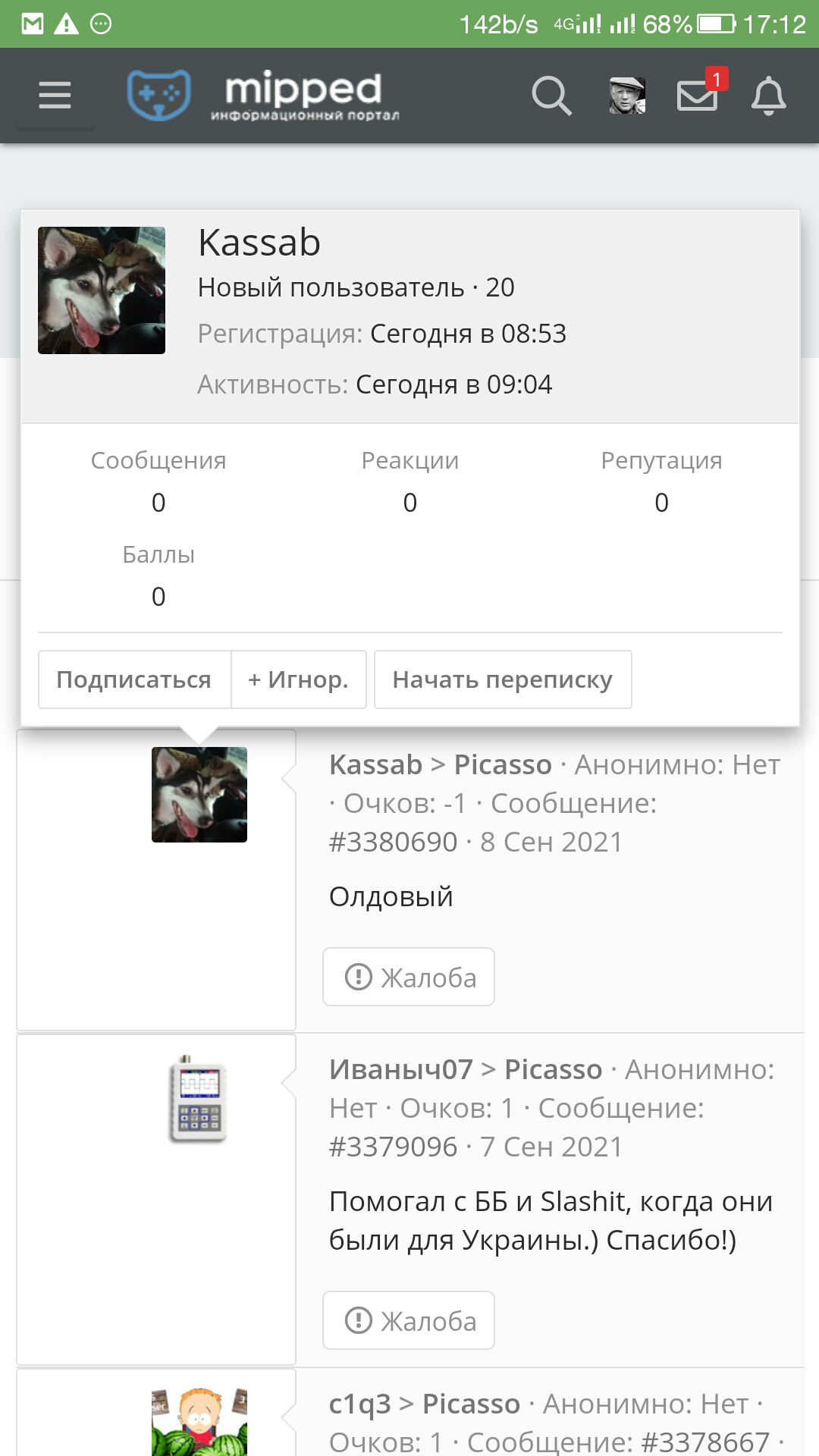Viewport: 819px width, 1456px height.
Task: Click the Kassab husky avatar in popup
Action: (102, 290)
